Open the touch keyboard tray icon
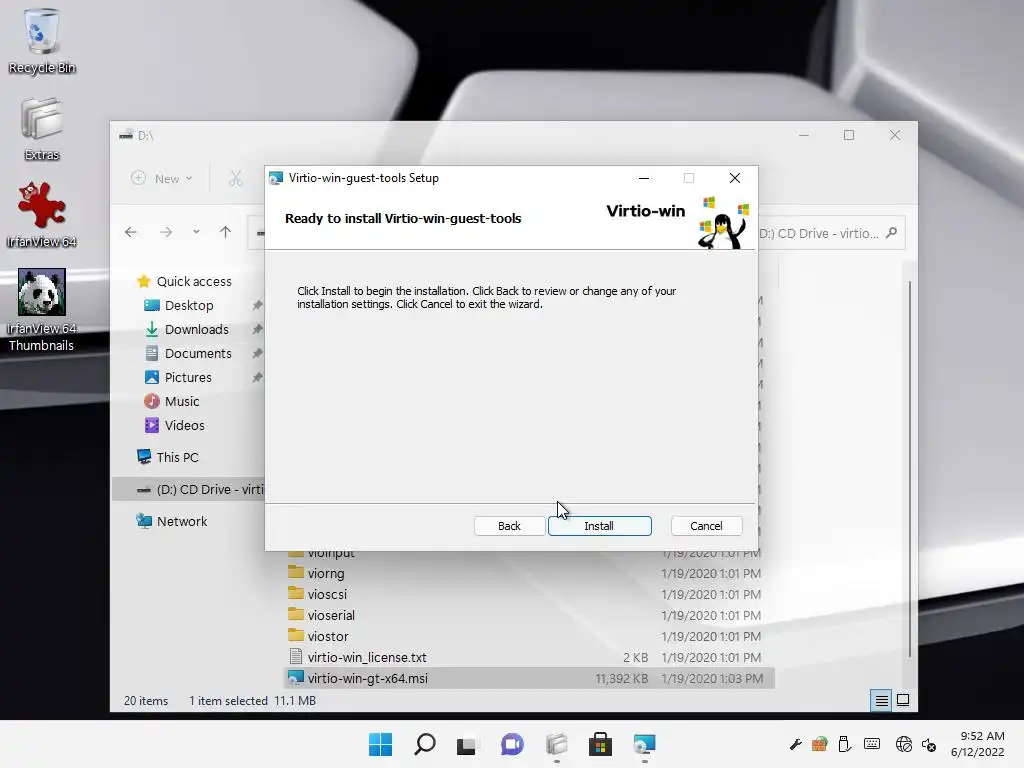Screen dimensions: 1024x768 click(x=872, y=744)
